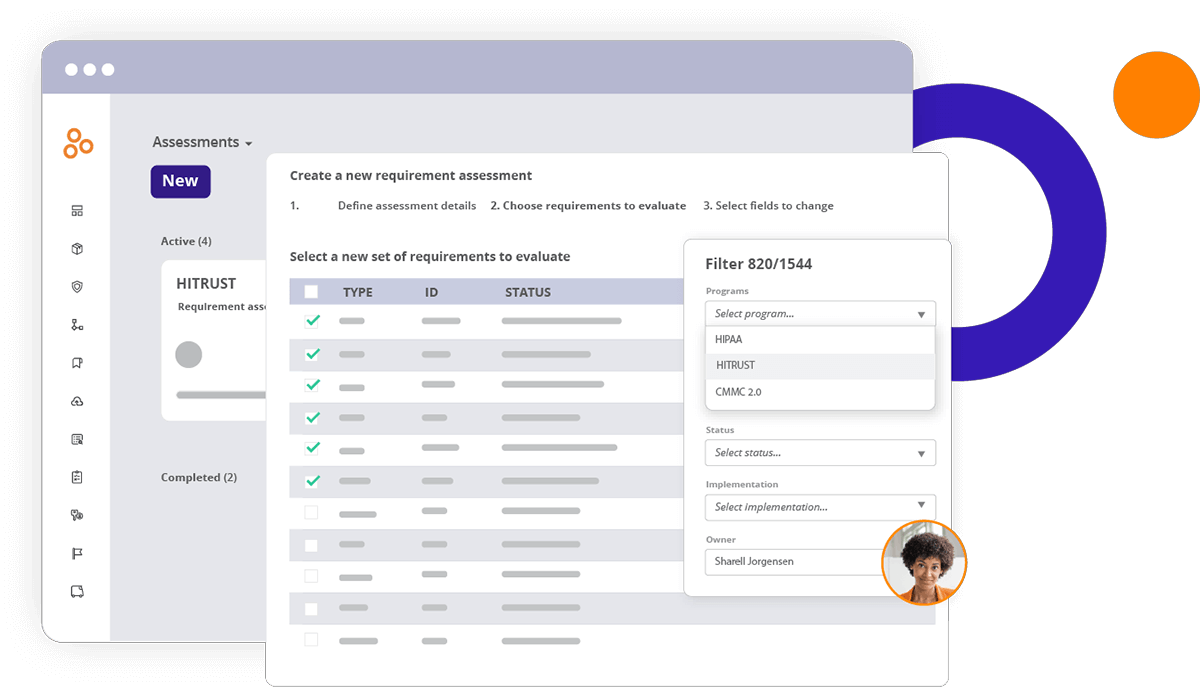The width and height of the screenshot is (1200, 687).
Task: Sort table by ID column header
Action: [x=431, y=292]
